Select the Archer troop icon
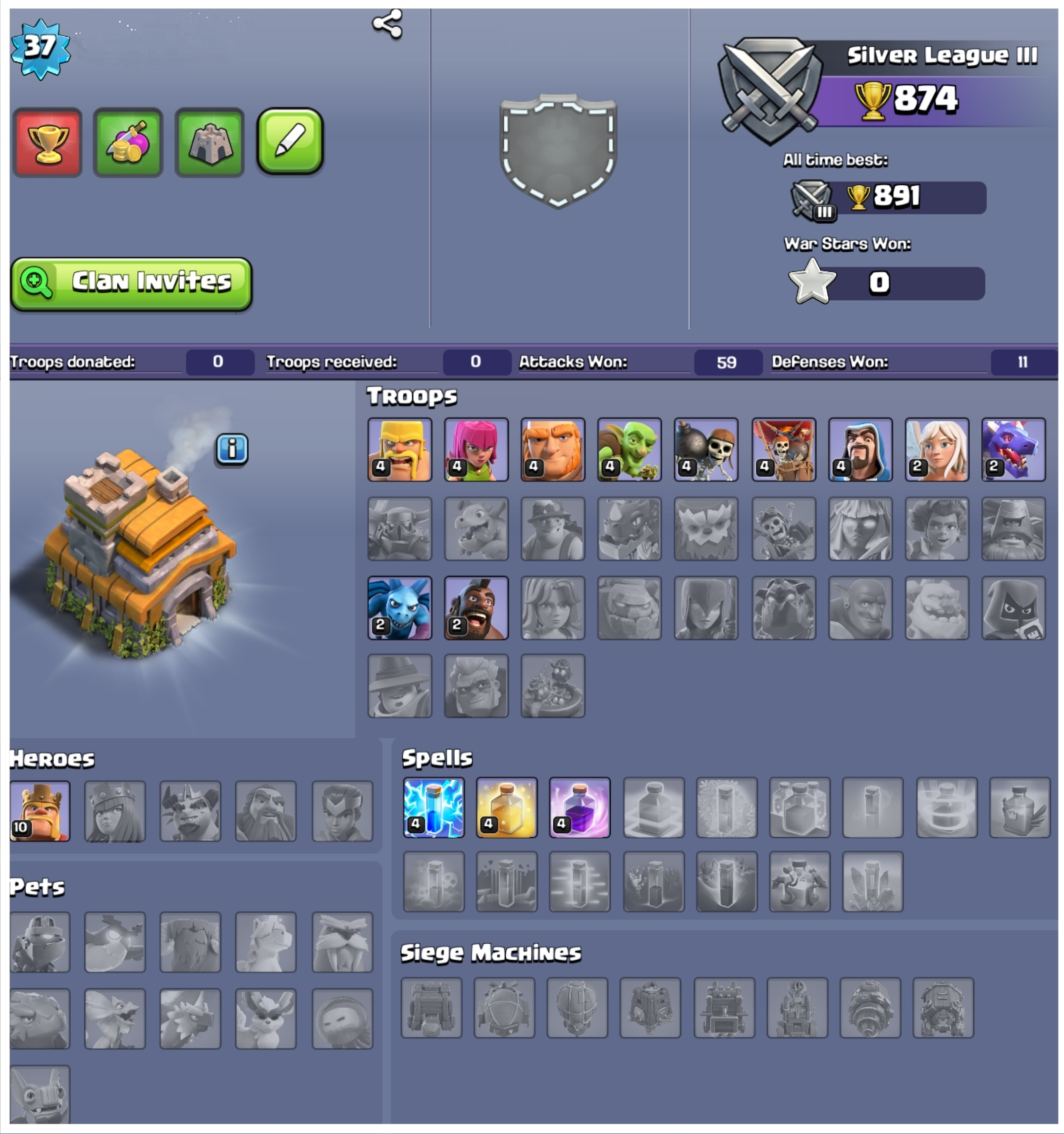Viewport: 1064px width, 1134px height. pos(476,449)
